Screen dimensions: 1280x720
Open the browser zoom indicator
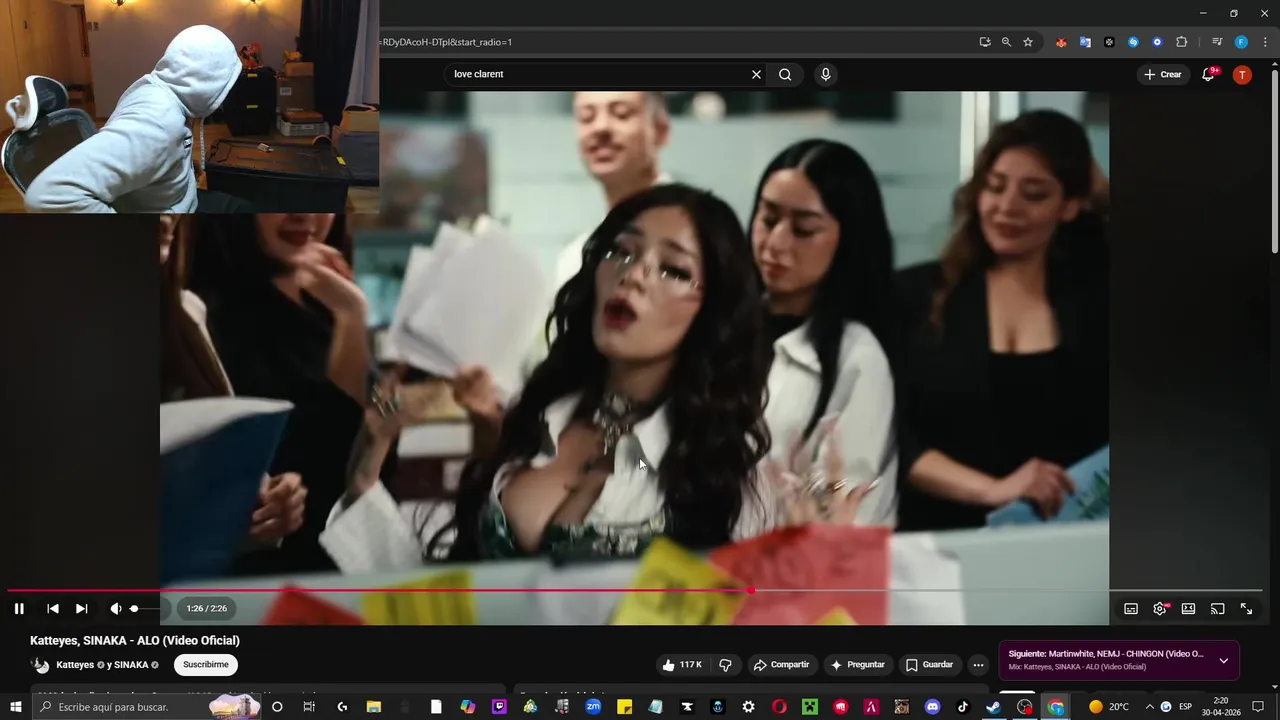pyautogui.click(x=1006, y=42)
